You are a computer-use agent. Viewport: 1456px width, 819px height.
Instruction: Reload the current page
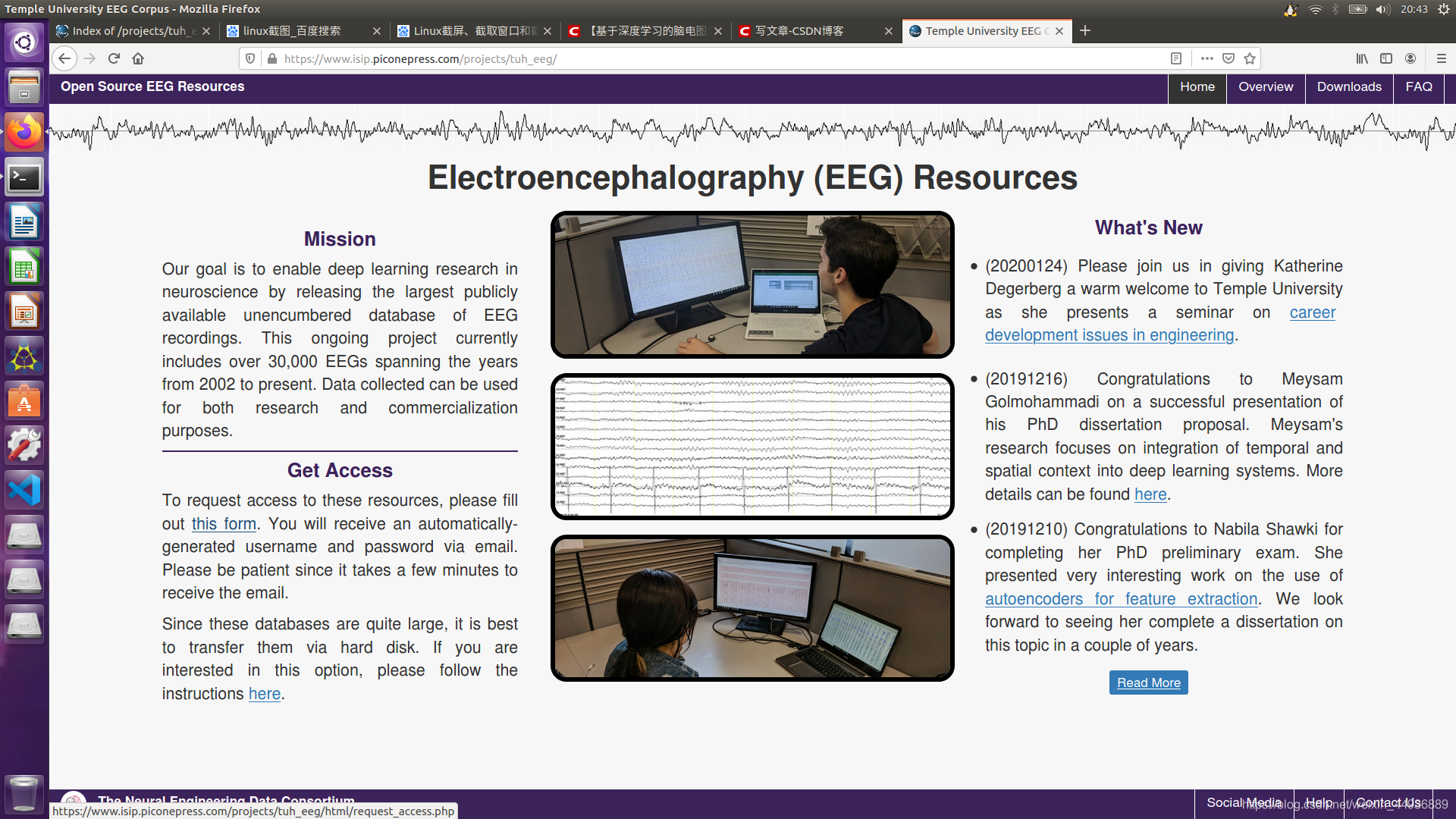[x=114, y=58]
